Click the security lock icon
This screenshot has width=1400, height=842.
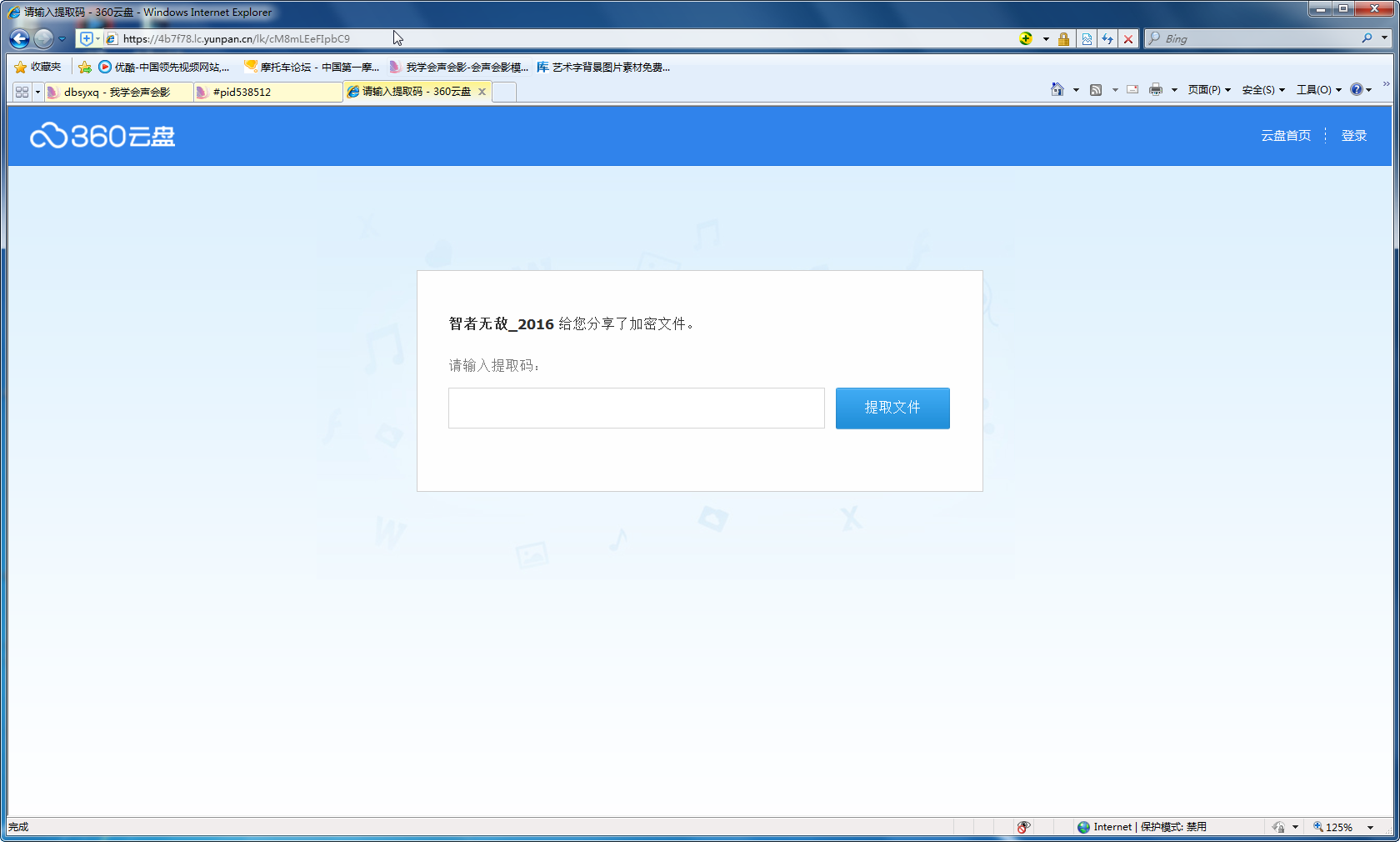(1063, 39)
